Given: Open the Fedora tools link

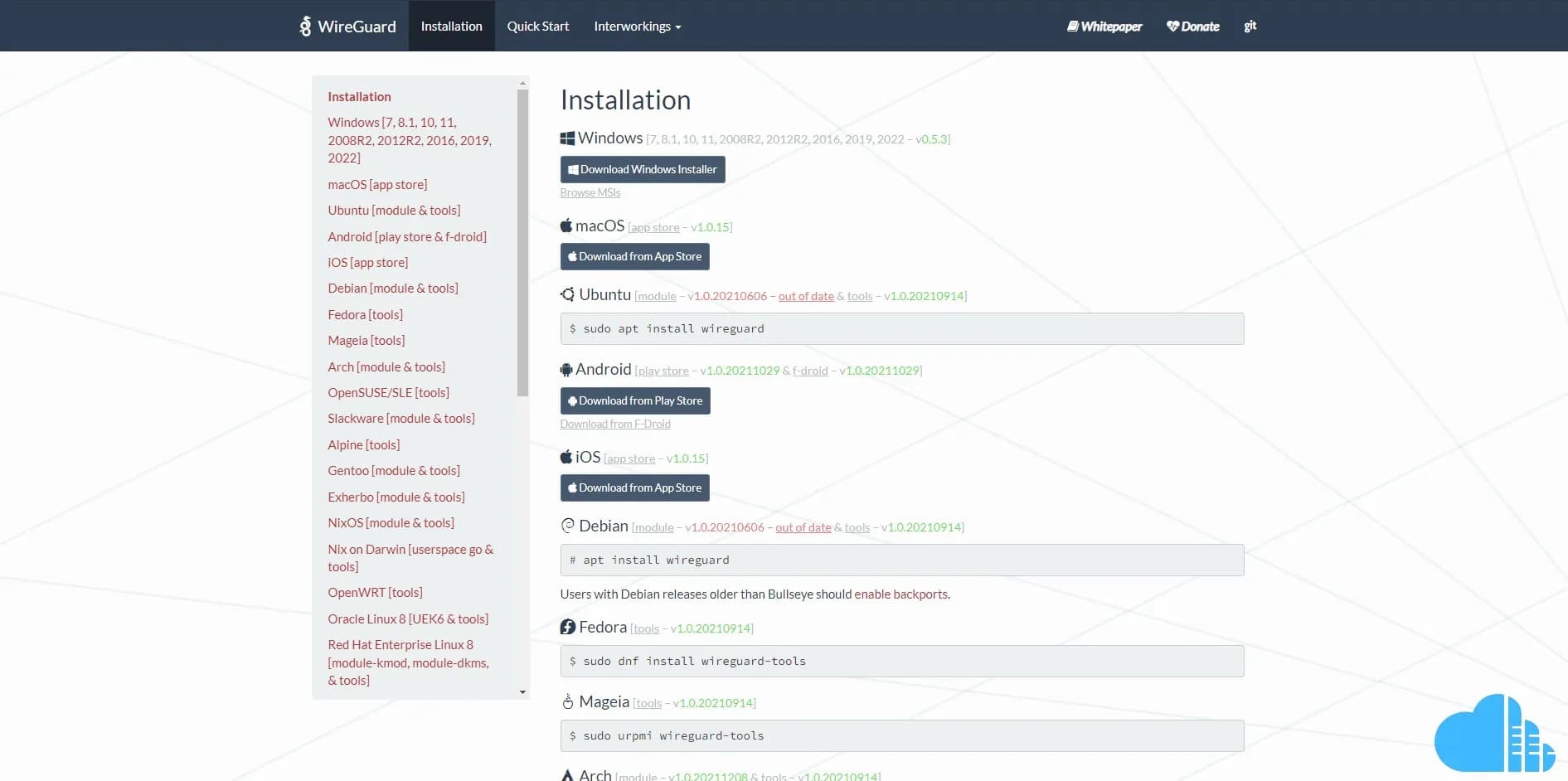Looking at the screenshot, I should click(646, 628).
